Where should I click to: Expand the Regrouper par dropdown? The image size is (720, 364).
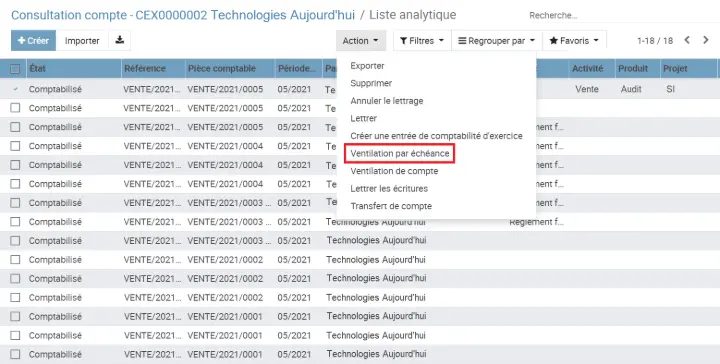[497, 40]
